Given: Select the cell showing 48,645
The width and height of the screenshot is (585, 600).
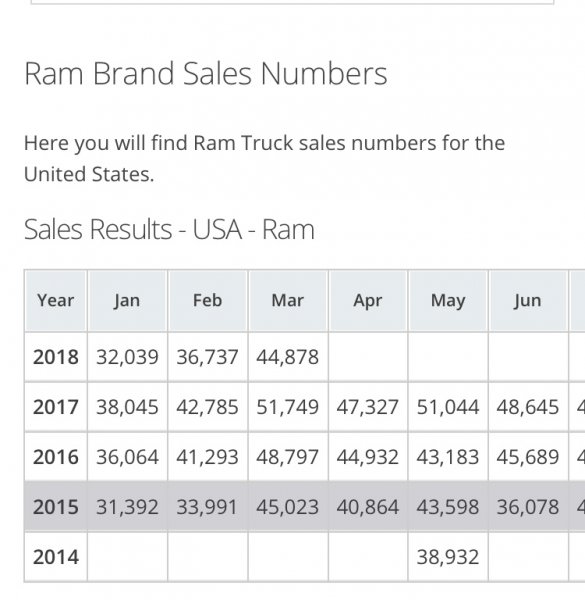Looking at the screenshot, I should pos(528,407).
